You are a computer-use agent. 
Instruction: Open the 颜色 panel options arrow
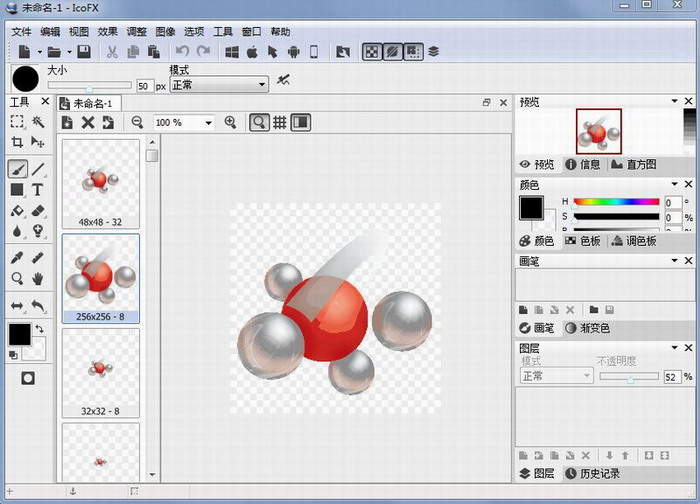tap(674, 184)
